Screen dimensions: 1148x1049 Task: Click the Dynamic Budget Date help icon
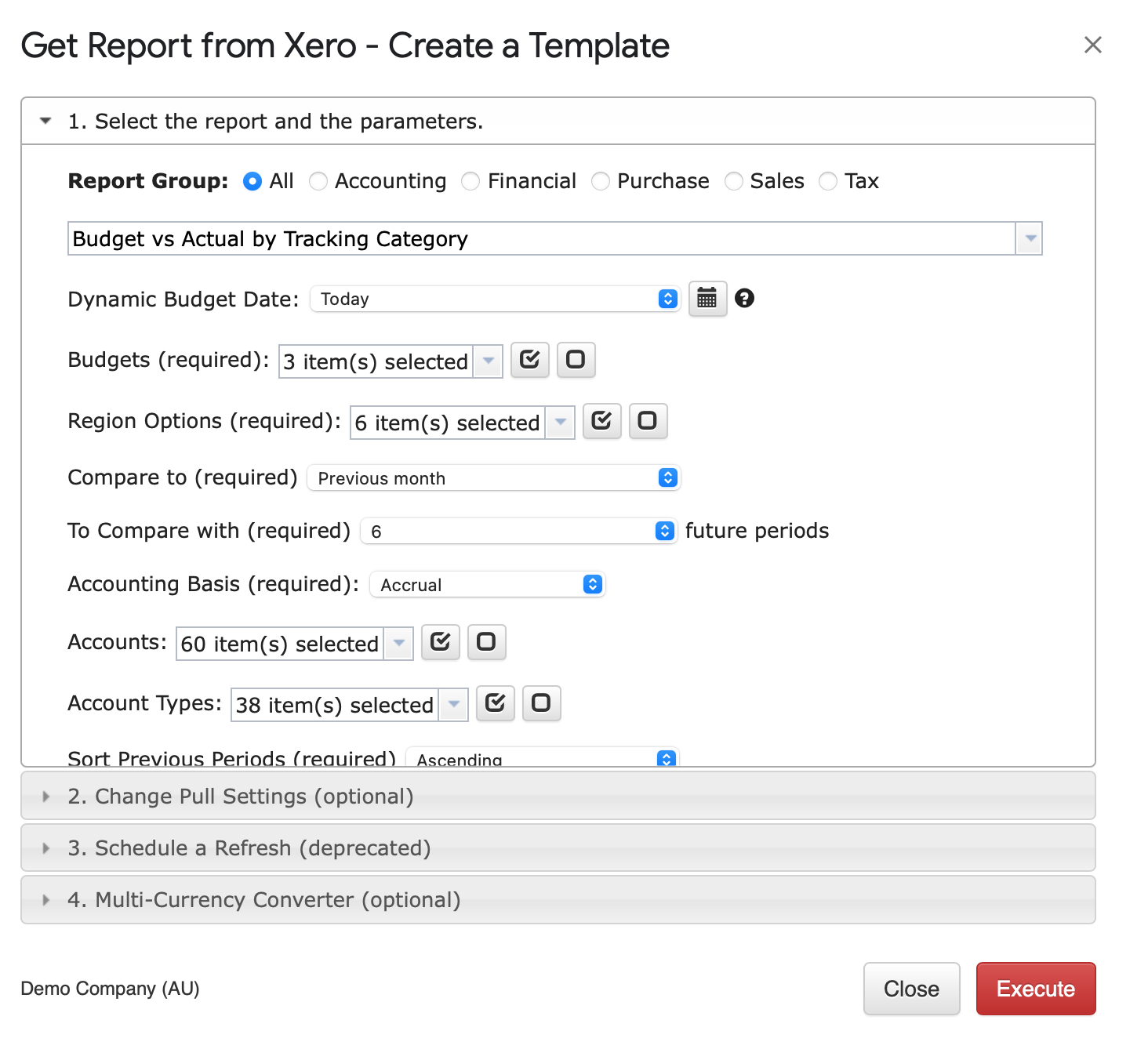pos(744,298)
